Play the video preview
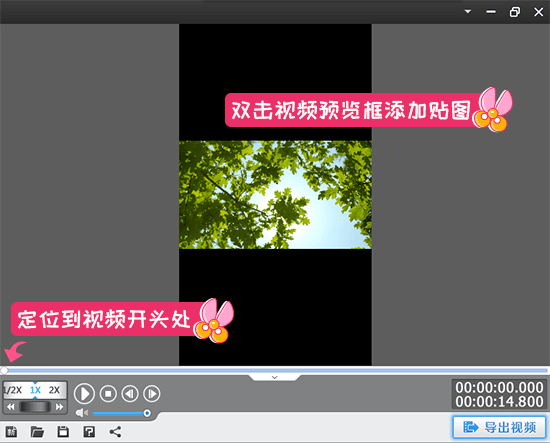 [x=84, y=394]
